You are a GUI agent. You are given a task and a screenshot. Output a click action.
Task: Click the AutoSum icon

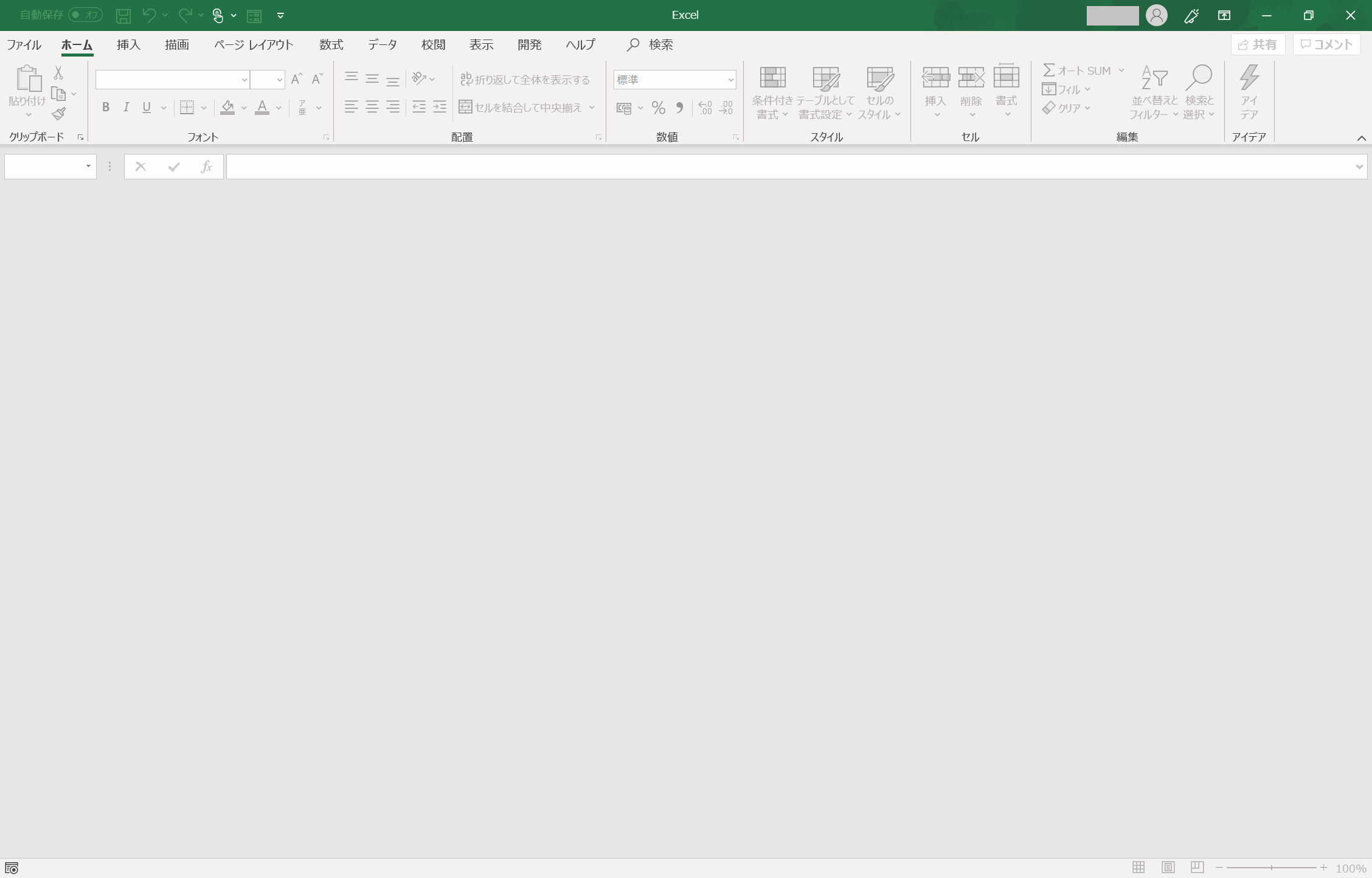click(x=1050, y=70)
